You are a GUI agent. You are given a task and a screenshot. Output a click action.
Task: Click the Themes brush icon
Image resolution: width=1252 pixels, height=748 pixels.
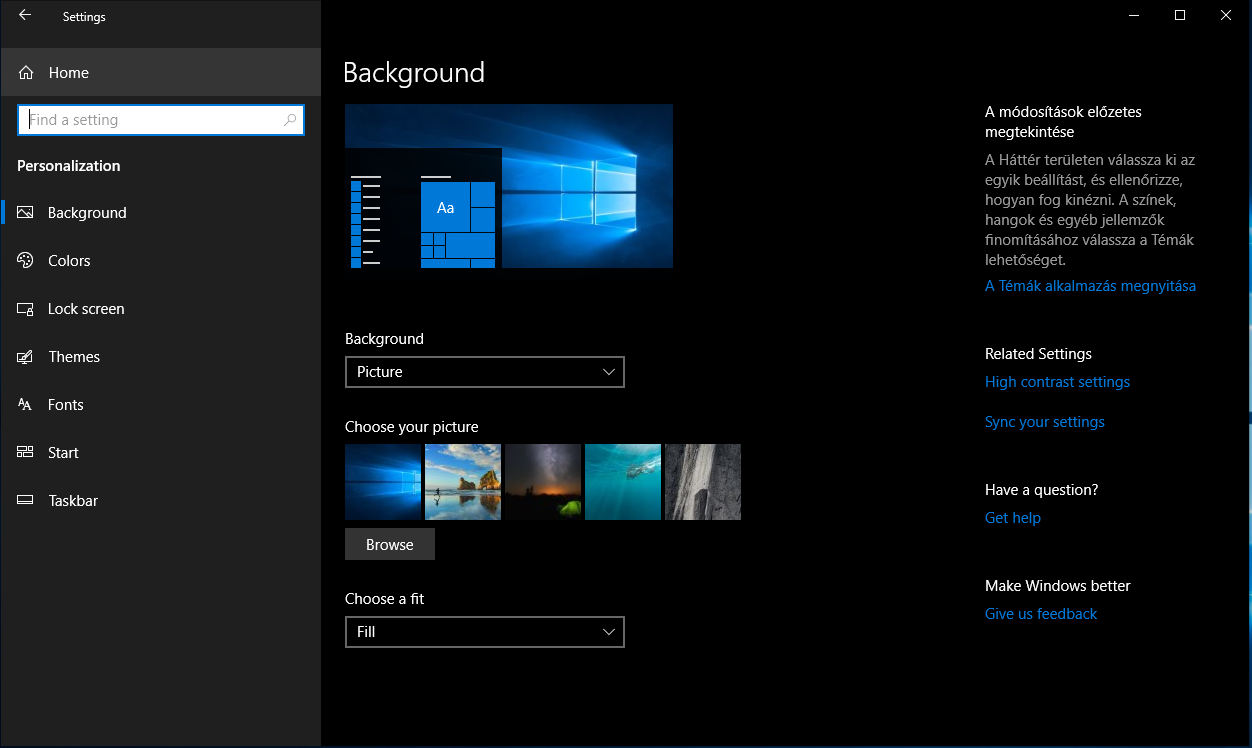tap(26, 357)
